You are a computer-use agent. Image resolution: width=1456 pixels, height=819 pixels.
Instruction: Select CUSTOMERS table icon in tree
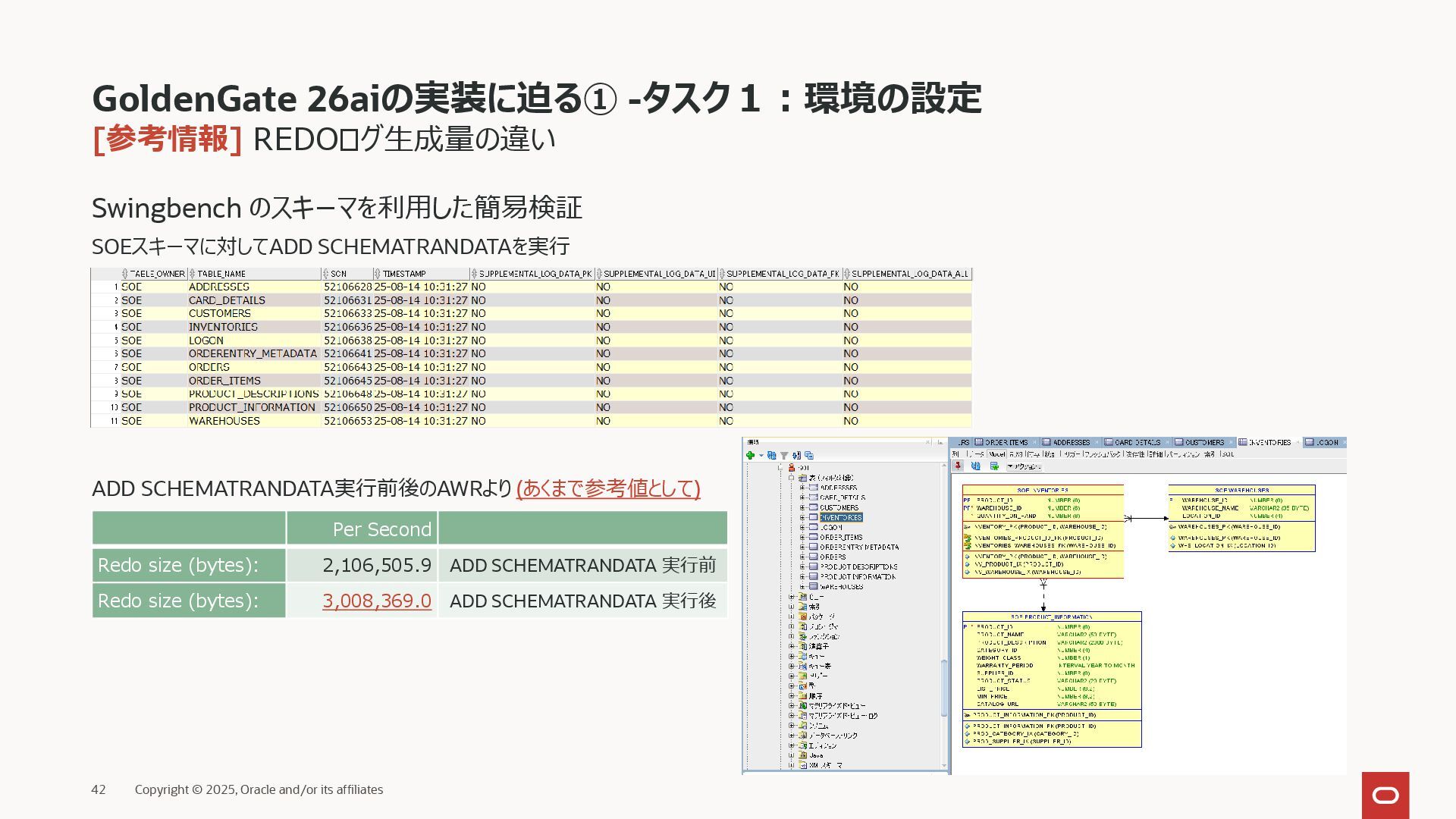coord(813,508)
